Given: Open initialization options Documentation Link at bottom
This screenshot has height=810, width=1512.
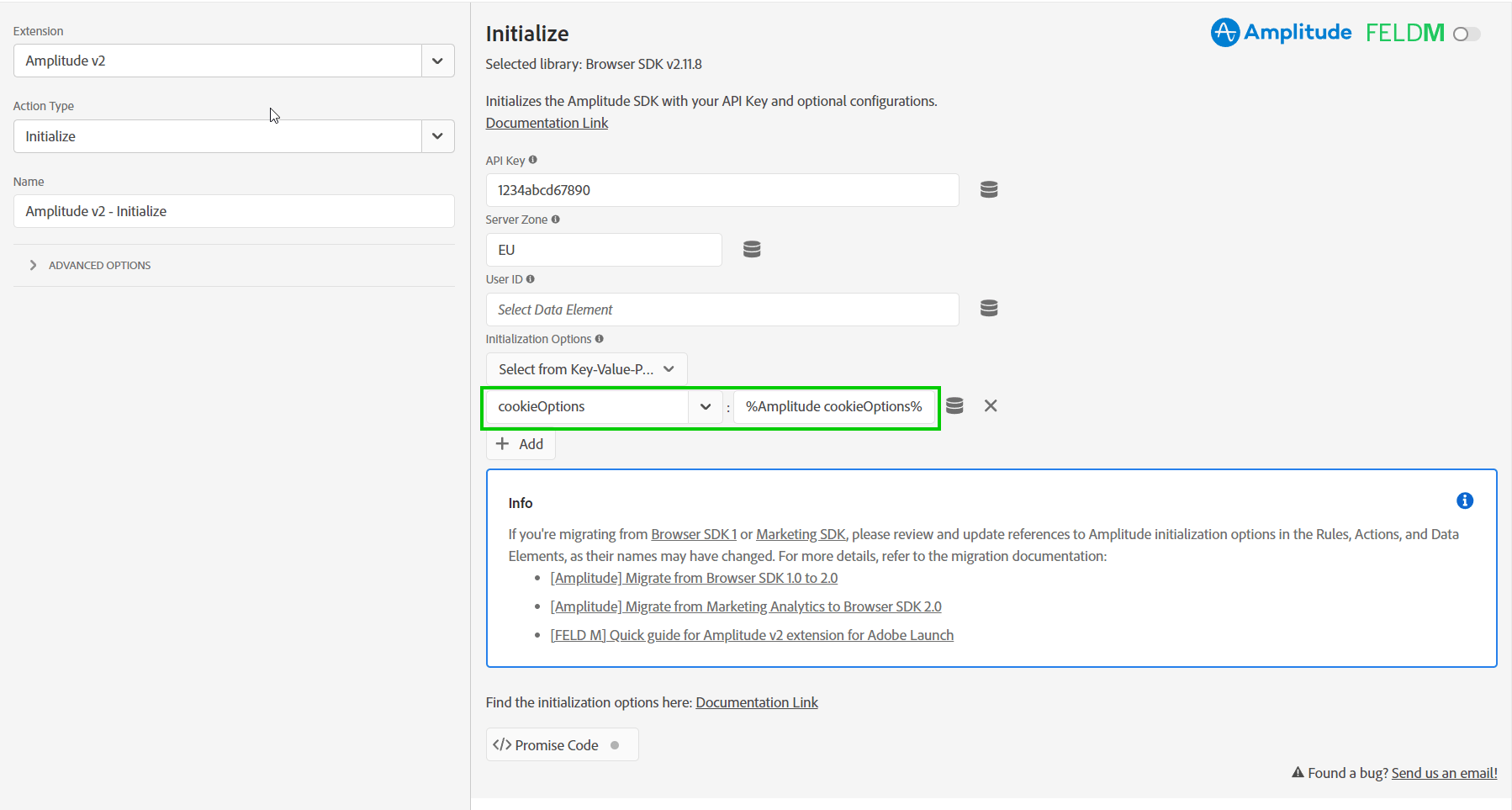Looking at the screenshot, I should 757,702.
